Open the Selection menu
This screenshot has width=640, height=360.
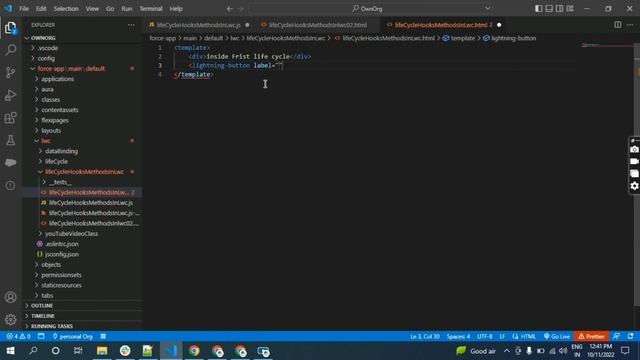tap(66, 9)
